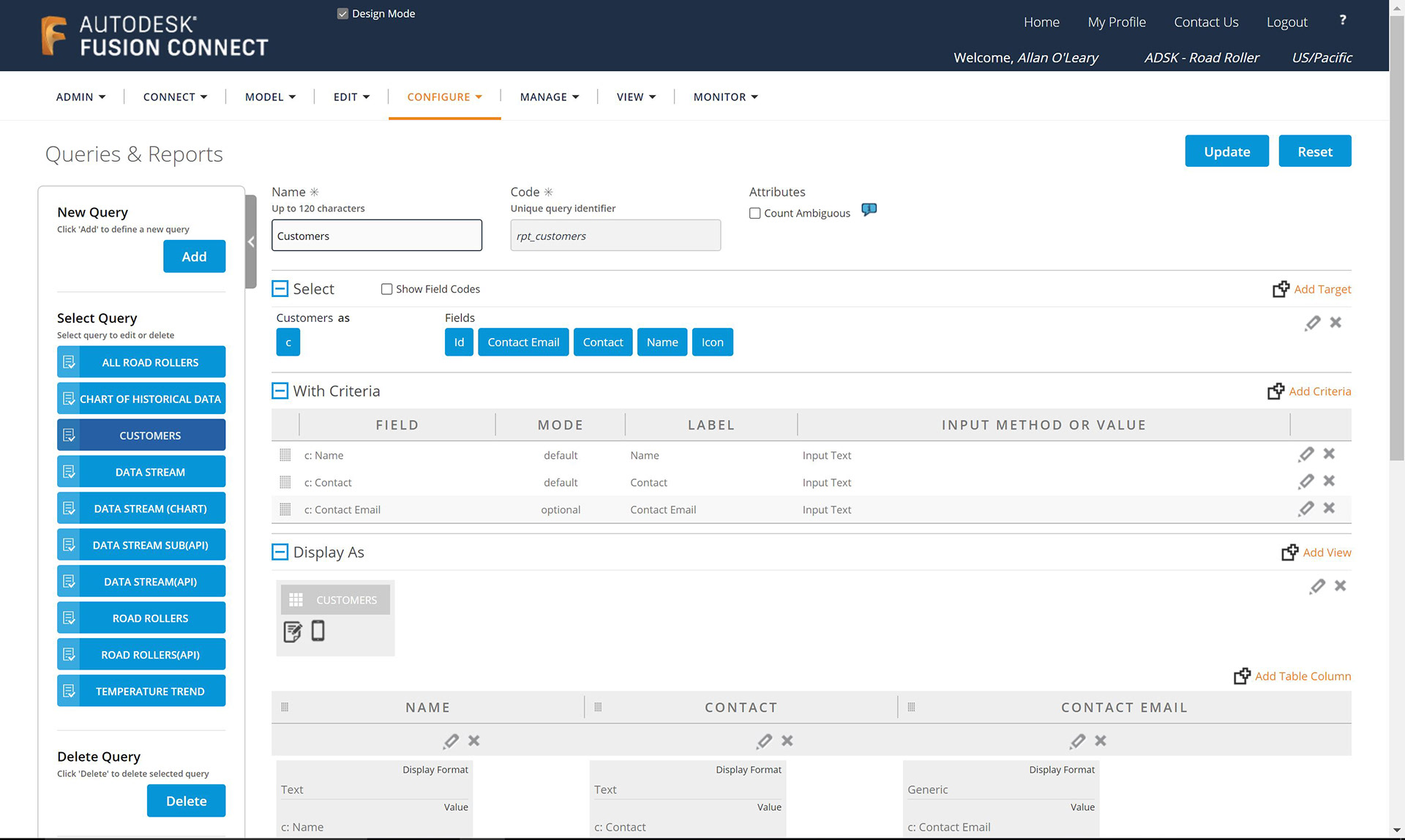Open the MONITOR menu
1405x840 pixels.
pyautogui.click(x=725, y=97)
